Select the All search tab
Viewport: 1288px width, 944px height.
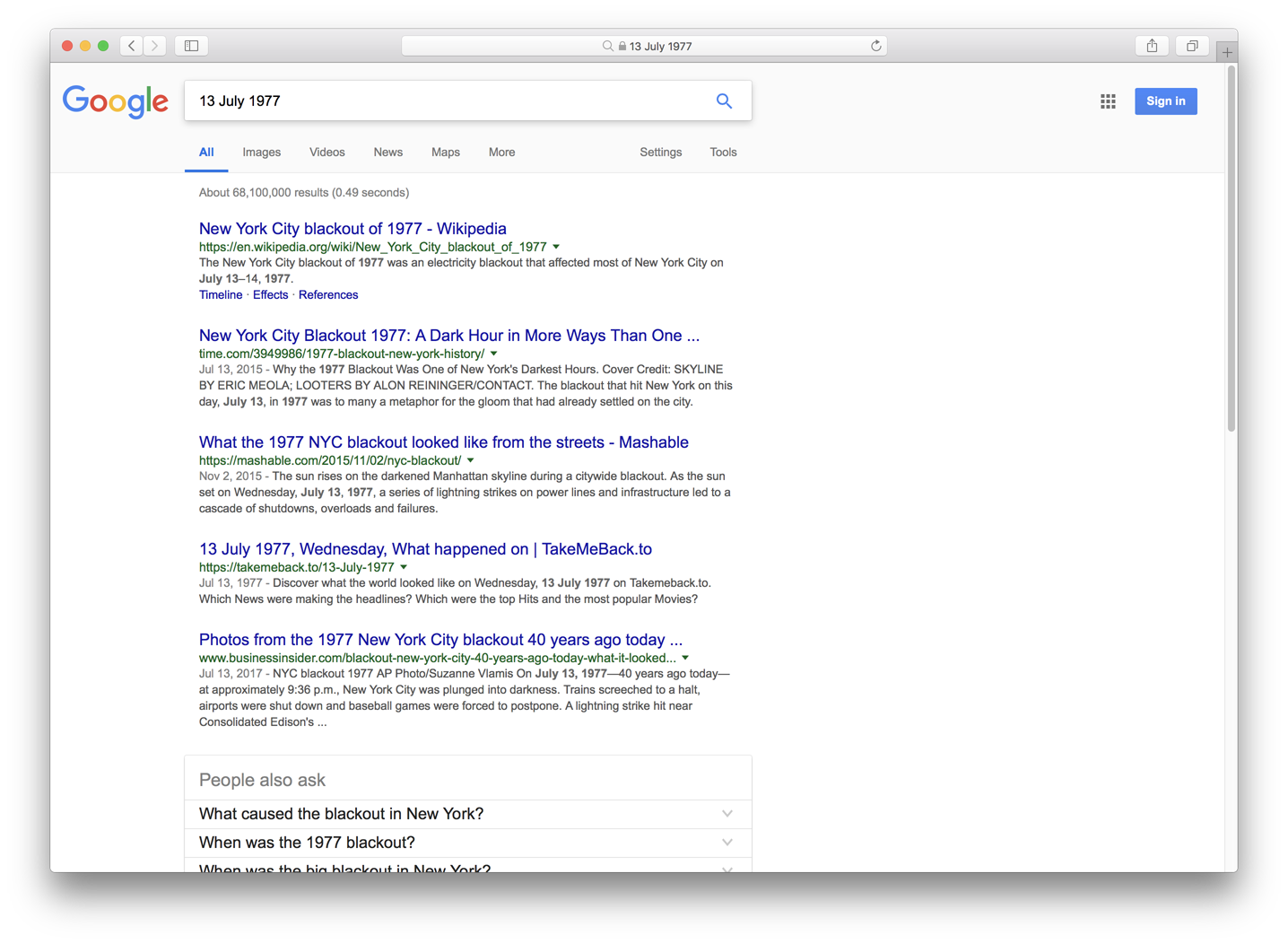[x=206, y=153]
